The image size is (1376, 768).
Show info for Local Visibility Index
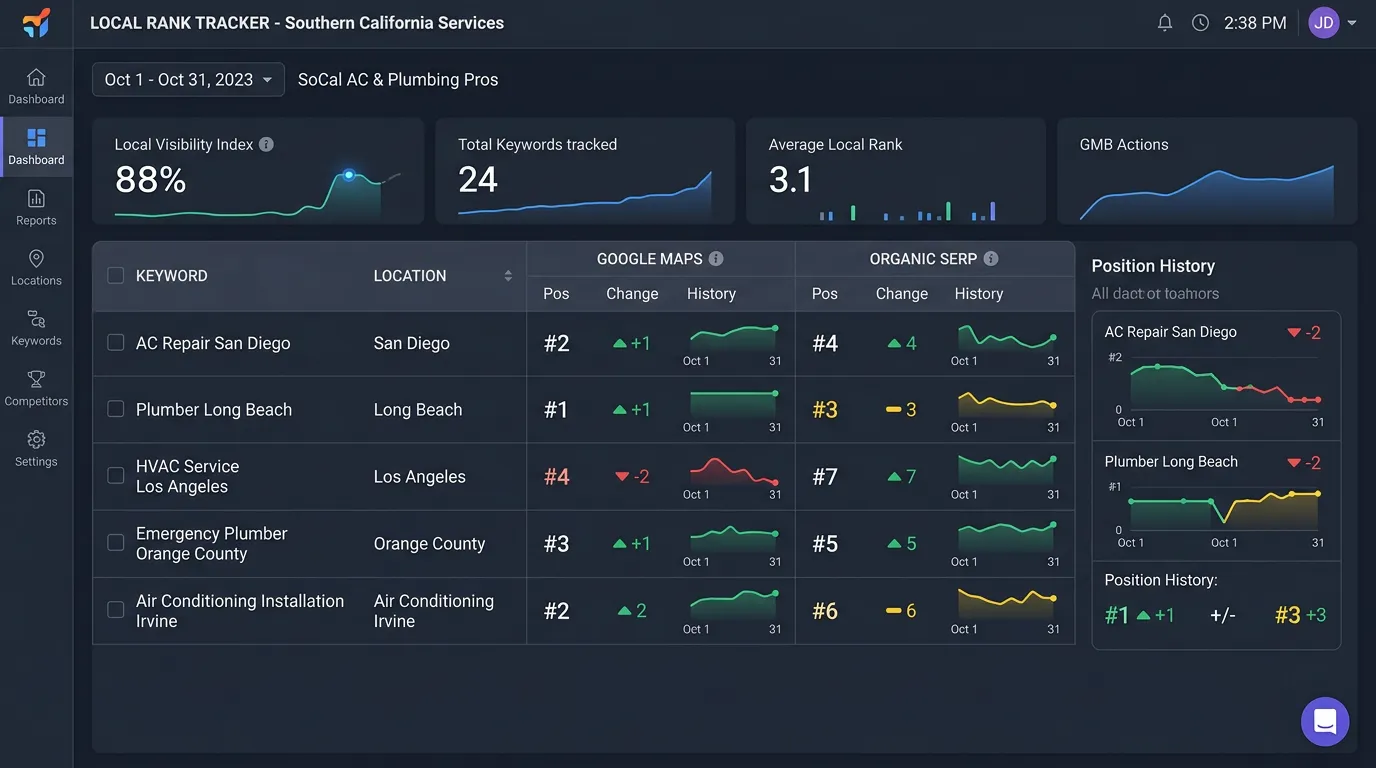point(266,144)
